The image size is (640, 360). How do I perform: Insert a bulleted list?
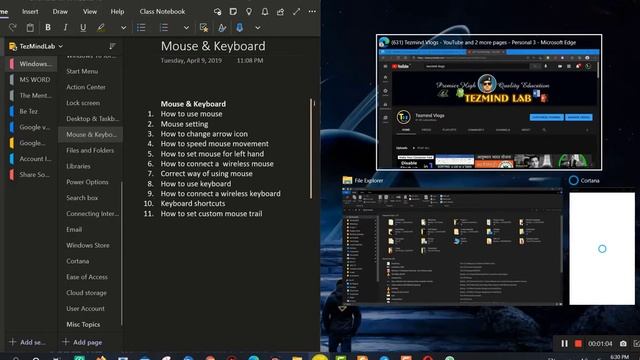pos(141,27)
